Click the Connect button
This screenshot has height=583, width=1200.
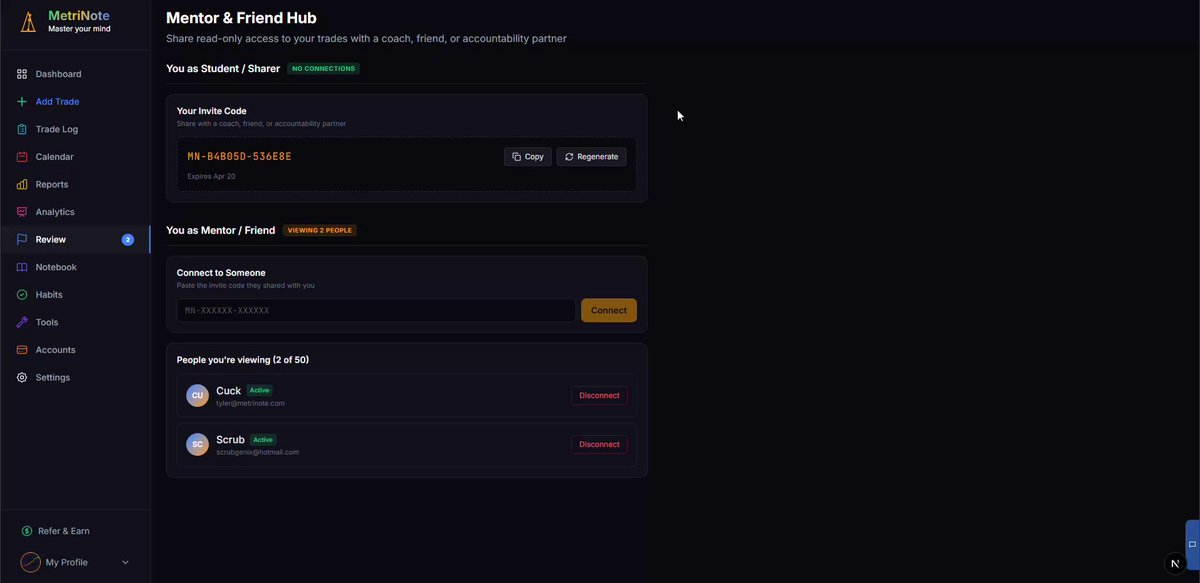point(608,310)
